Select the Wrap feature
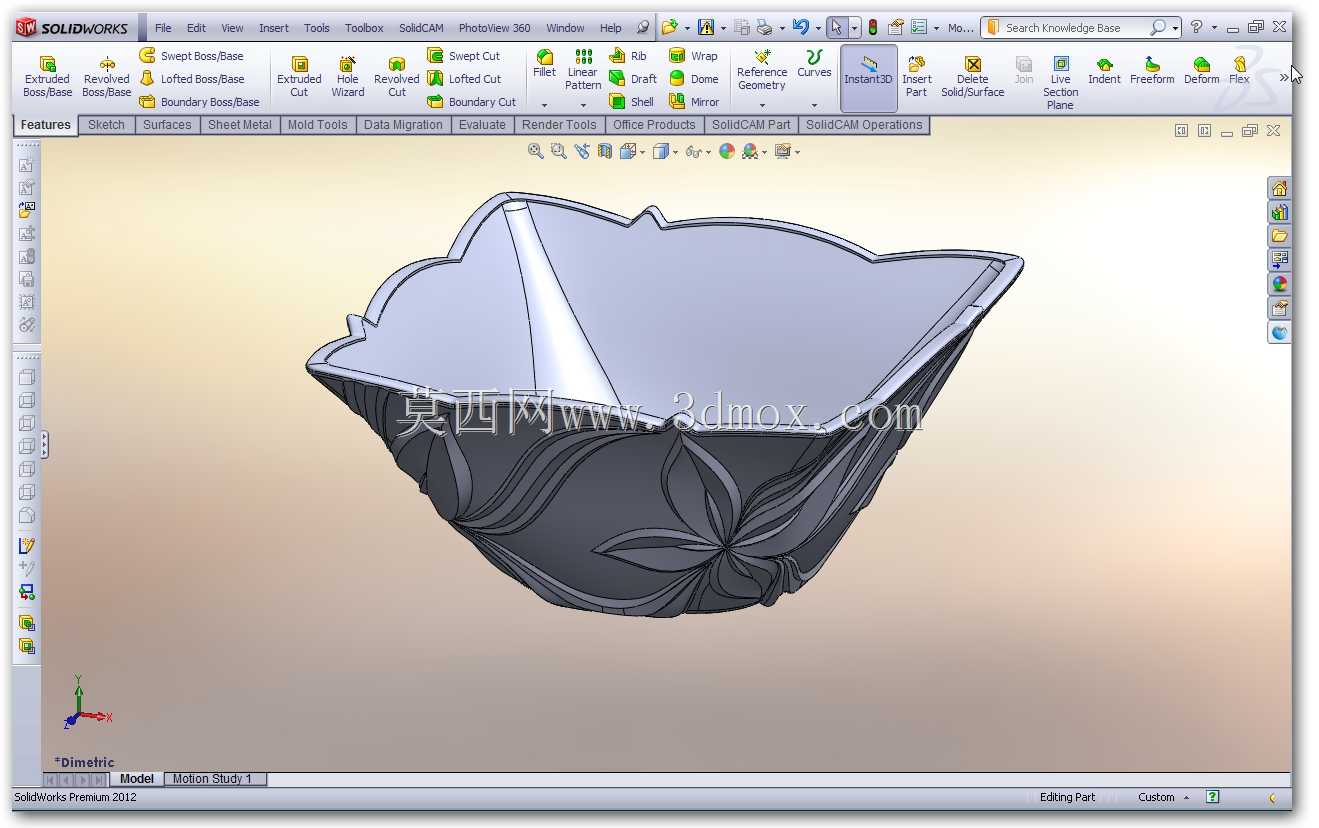The image size is (1319, 828). (693, 56)
